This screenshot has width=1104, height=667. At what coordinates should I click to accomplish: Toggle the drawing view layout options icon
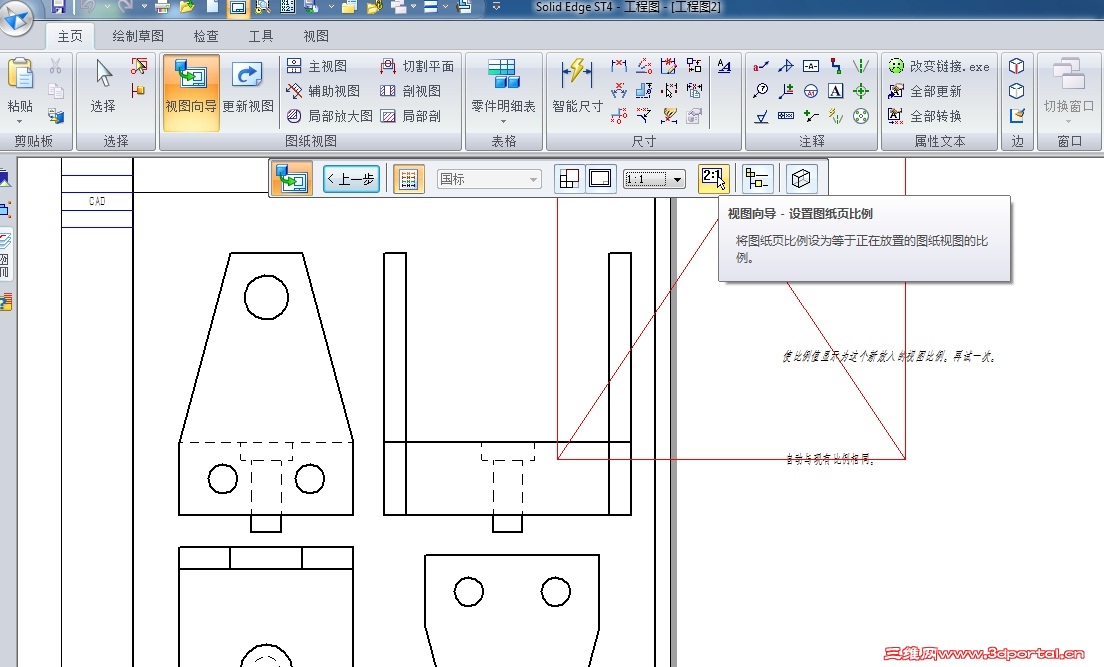click(408, 179)
